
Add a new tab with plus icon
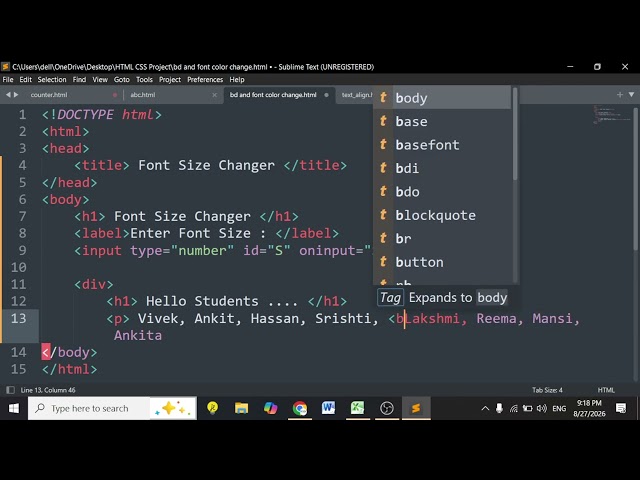[620, 95]
